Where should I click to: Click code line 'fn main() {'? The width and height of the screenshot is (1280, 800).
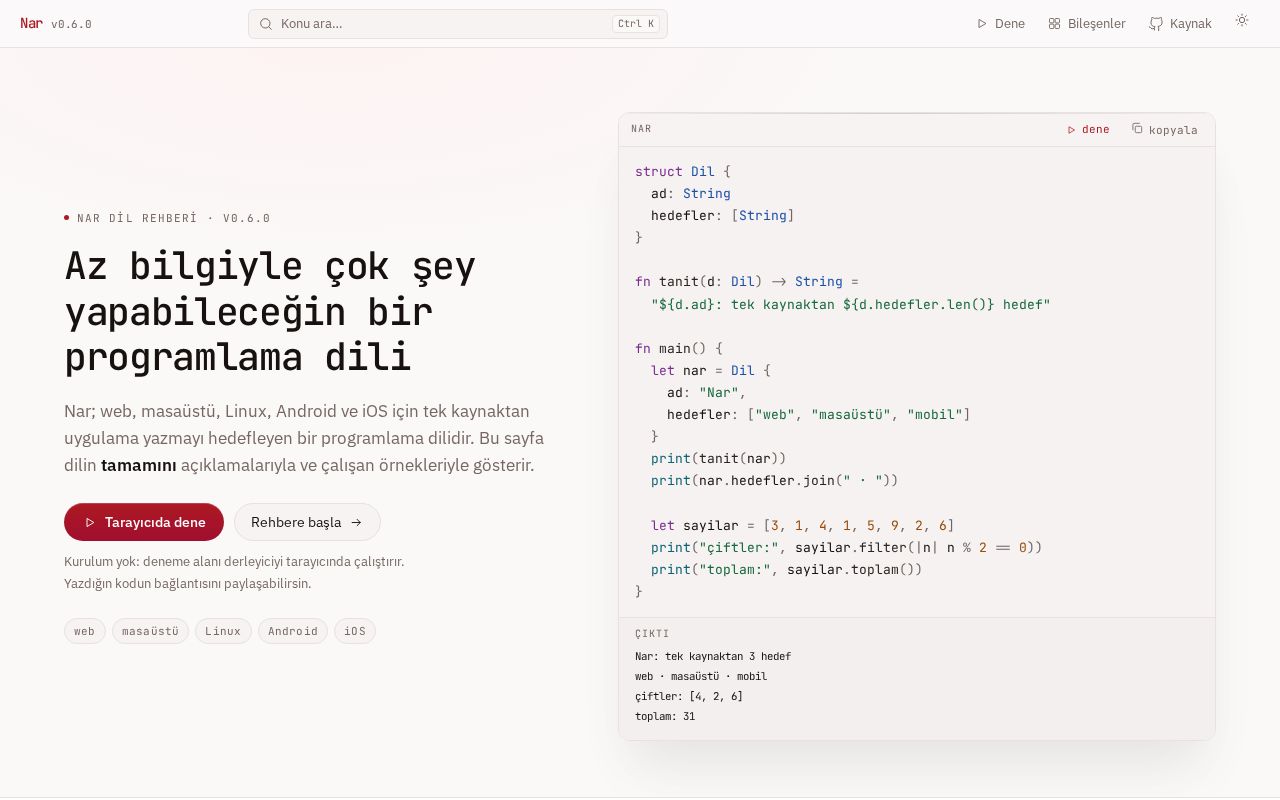679,348
